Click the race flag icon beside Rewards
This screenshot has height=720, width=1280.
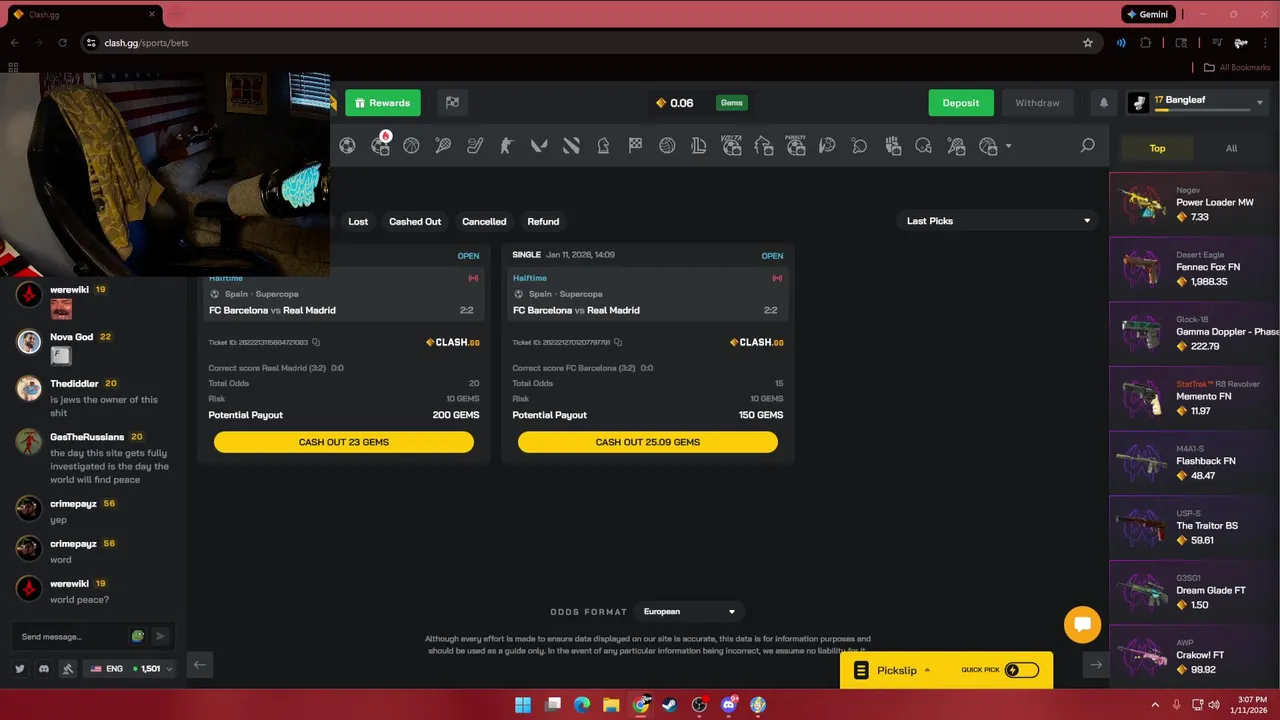coord(452,103)
